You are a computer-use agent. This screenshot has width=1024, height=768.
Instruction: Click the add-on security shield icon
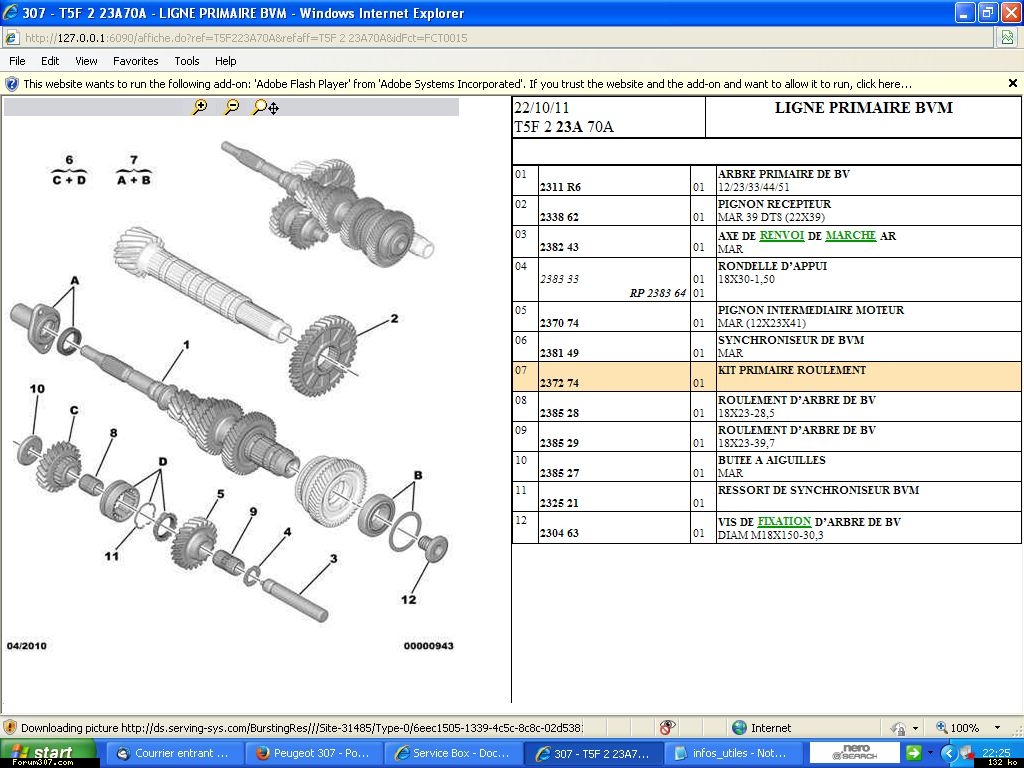pos(11,84)
